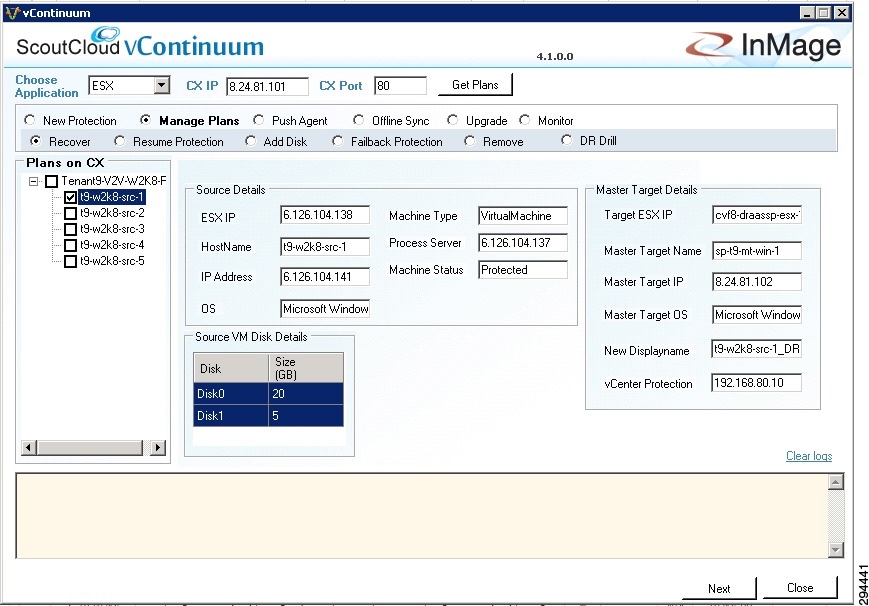Viewport: 869px width, 606px height.
Task: Click the Master Target IP field
Action: 756,282
